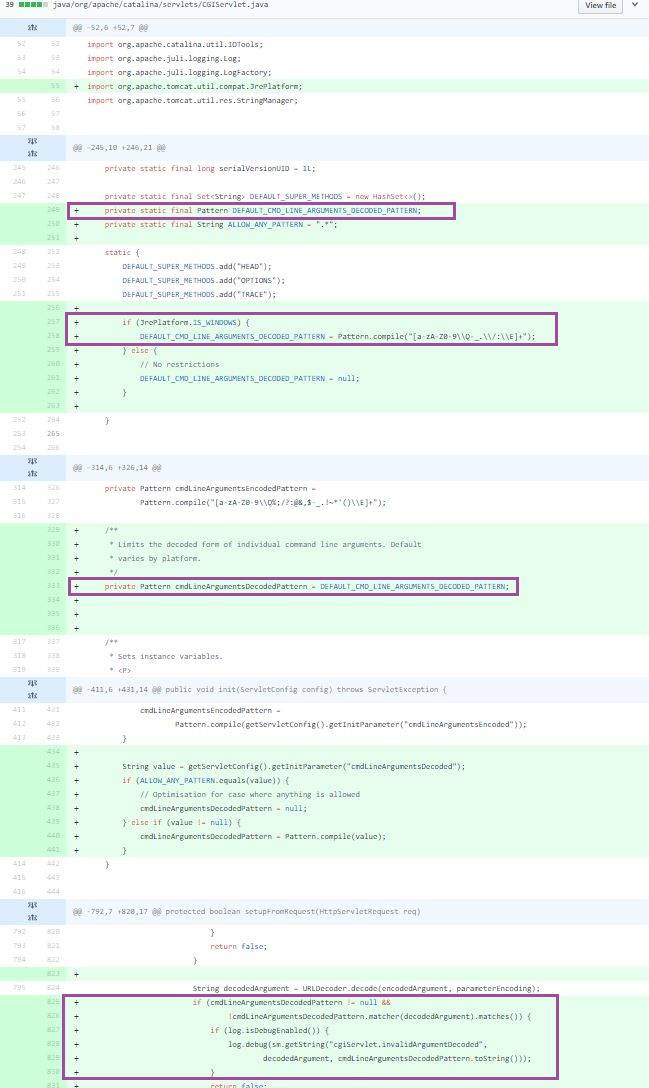Screen dimensions: 649x1088
Task: Click the if (ALLOW_ANY_PATTERN.equals(value)) line
Action: [205, 781]
